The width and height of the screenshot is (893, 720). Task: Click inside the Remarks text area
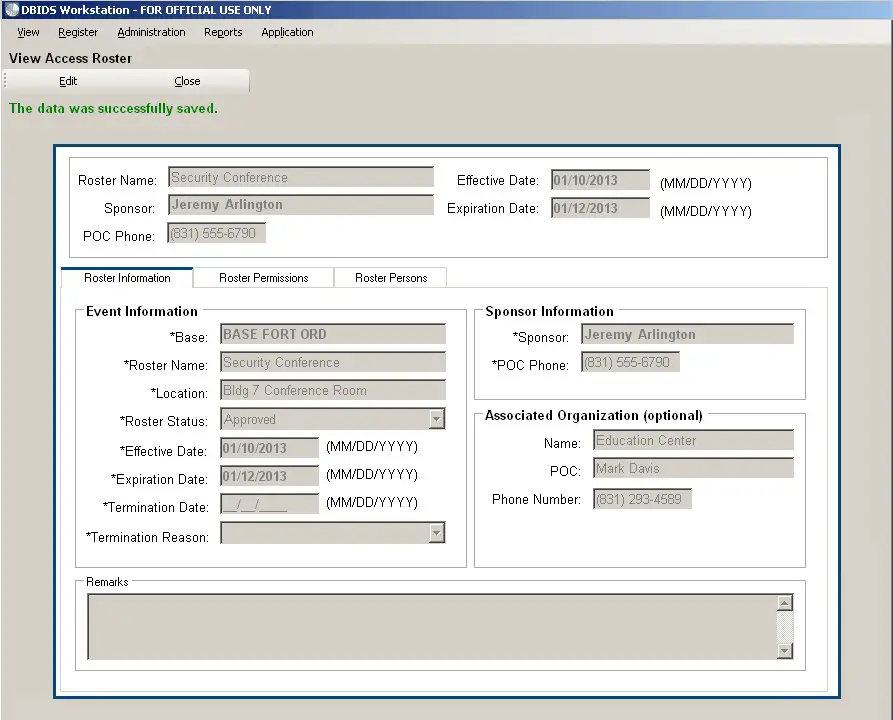tap(430, 625)
